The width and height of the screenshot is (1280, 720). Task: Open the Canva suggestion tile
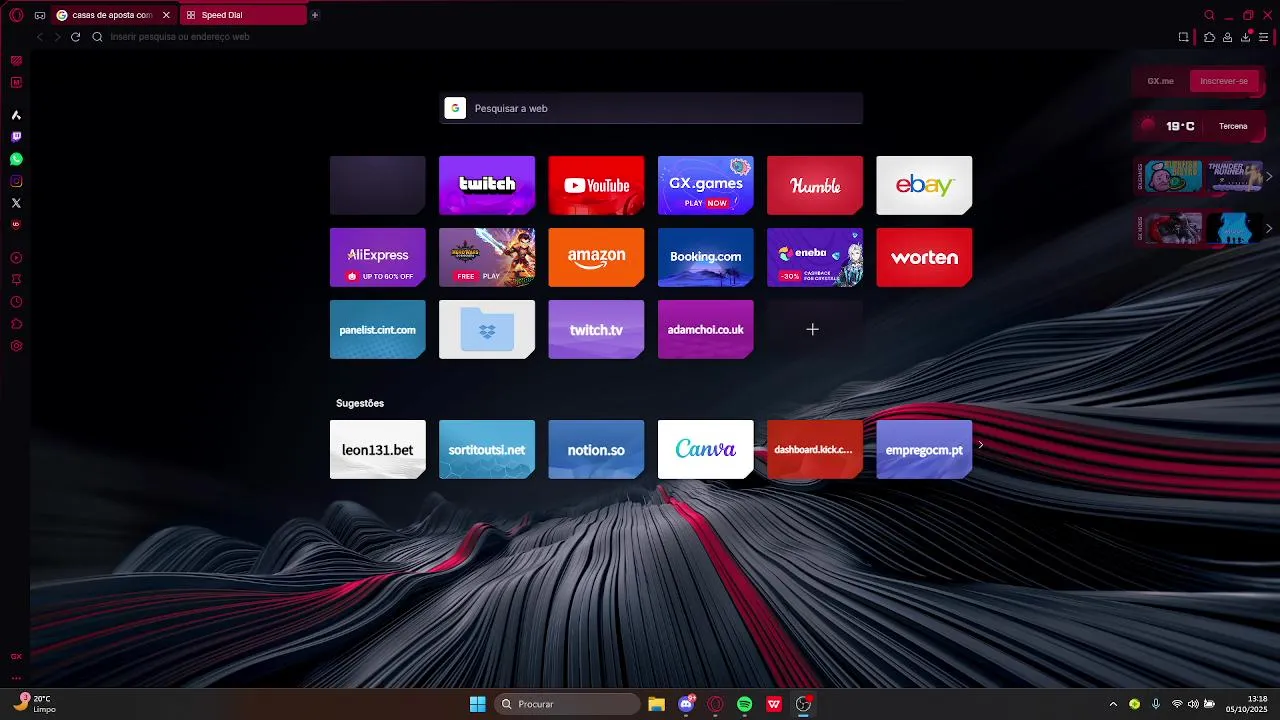point(705,449)
